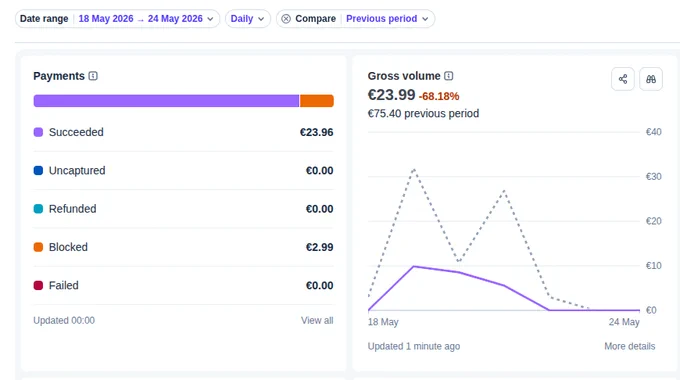
Task: Expand the Daily interval dropdown
Action: [x=248, y=19]
